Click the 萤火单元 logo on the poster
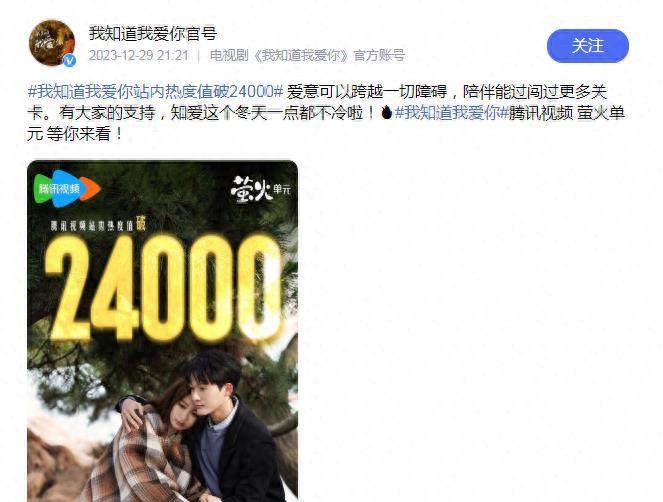Image resolution: width=663 pixels, height=502 pixels. pyautogui.click(x=261, y=190)
